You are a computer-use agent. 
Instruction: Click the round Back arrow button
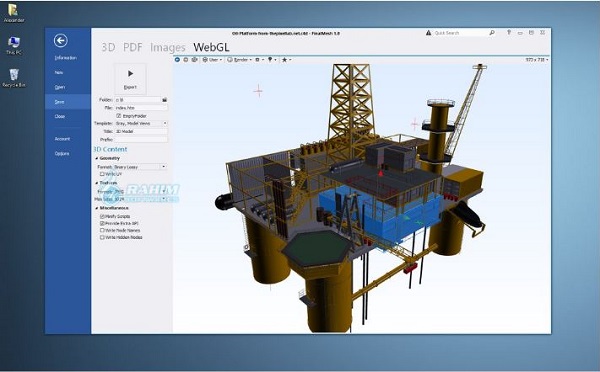60,41
